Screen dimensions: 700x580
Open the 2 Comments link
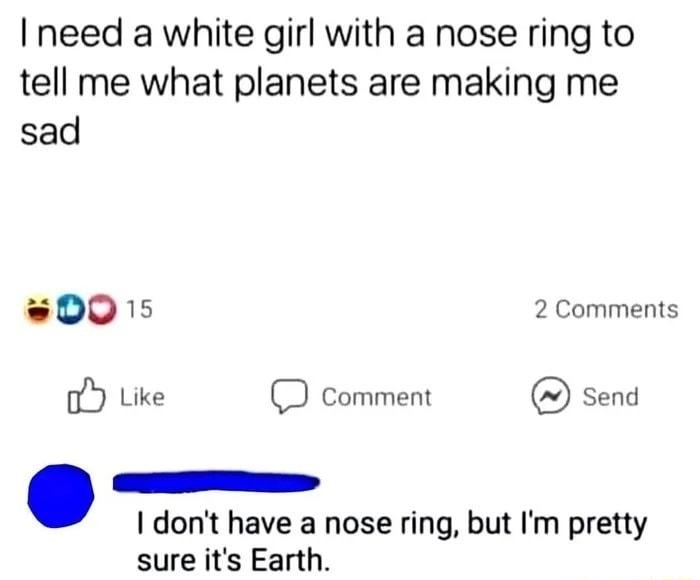606,310
